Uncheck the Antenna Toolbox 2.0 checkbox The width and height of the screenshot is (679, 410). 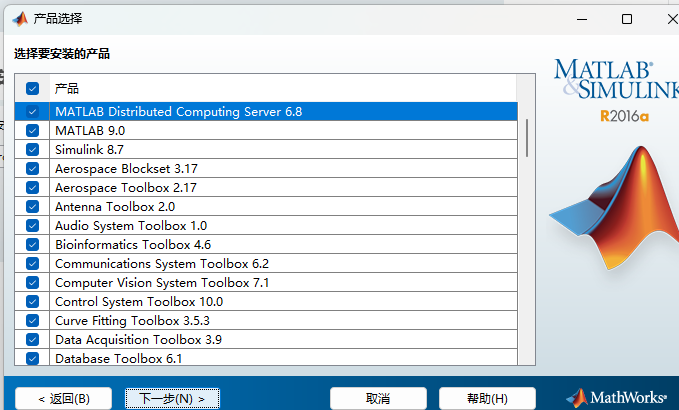tap(32, 207)
